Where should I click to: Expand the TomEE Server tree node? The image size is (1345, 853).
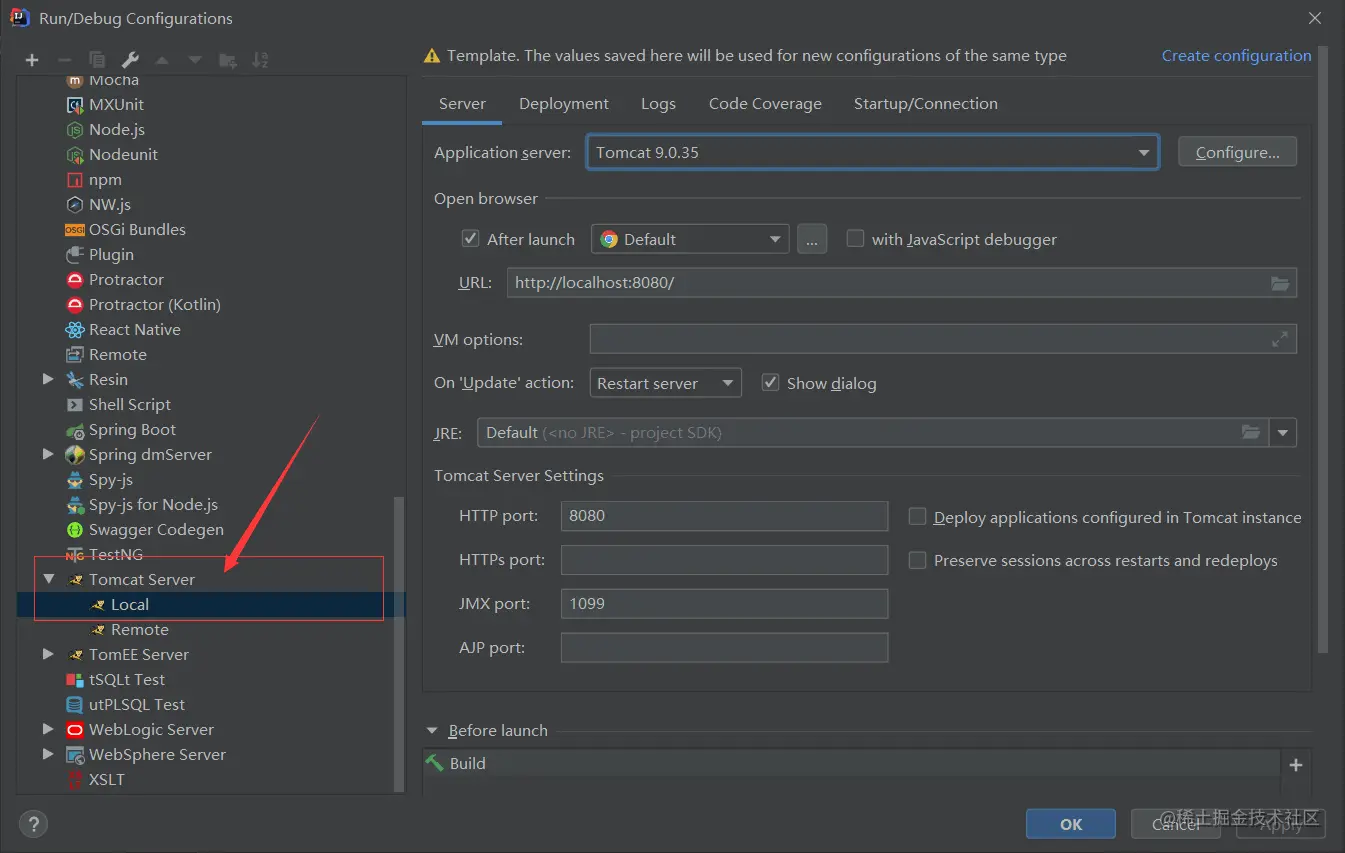[48, 655]
